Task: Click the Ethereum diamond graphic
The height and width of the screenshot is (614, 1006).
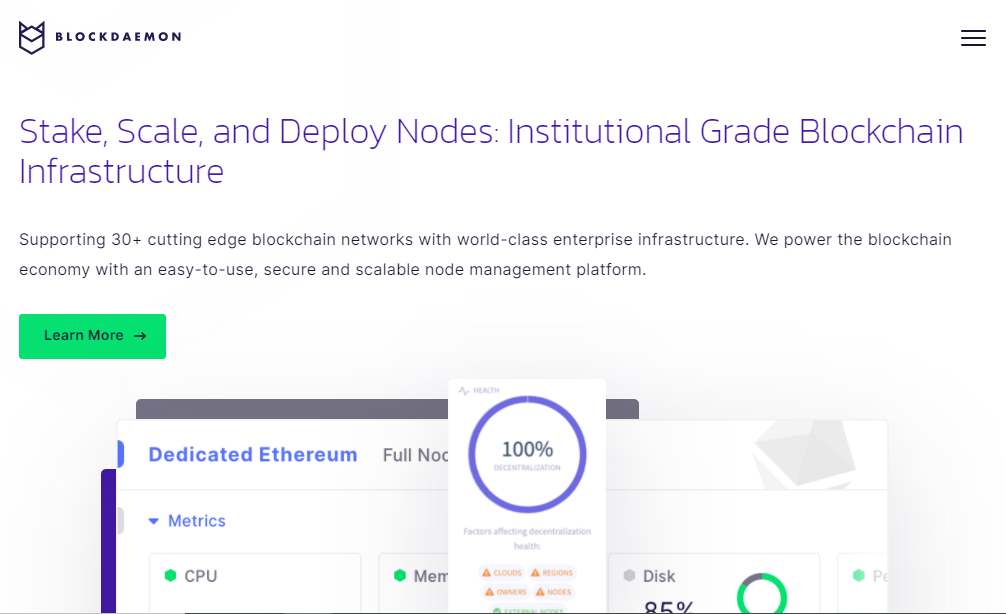Action: [x=805, y=454]
